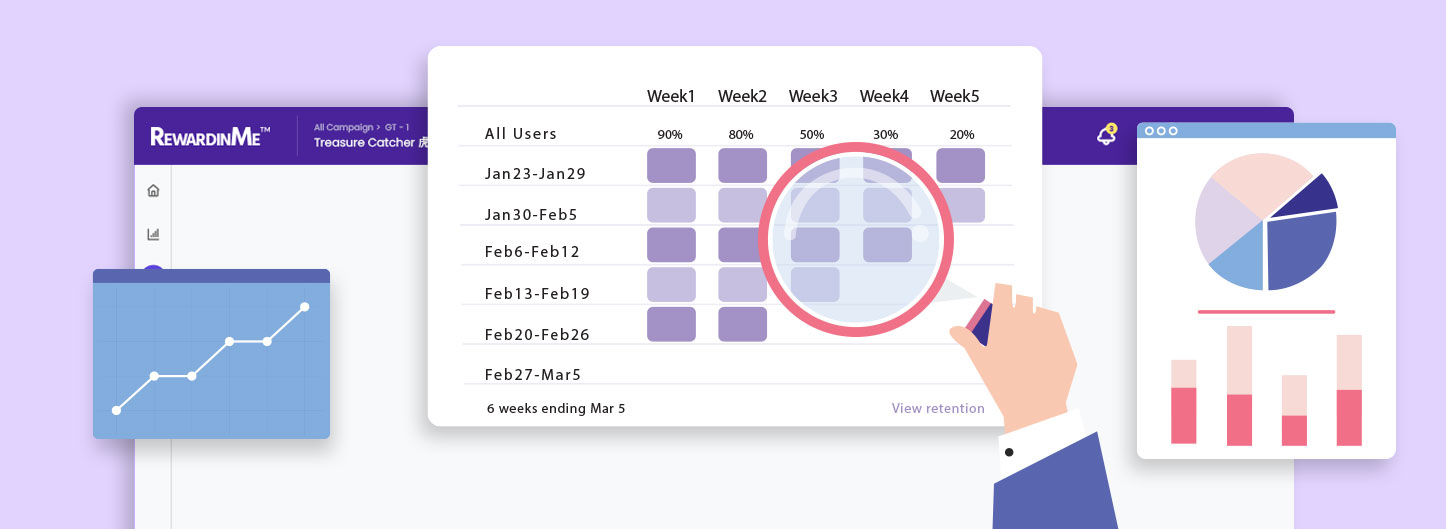Click the Jan23-Jan29 Week1 cell
Image resolution: width=1446 pixels, height=529 pixels.
[671, 165]
